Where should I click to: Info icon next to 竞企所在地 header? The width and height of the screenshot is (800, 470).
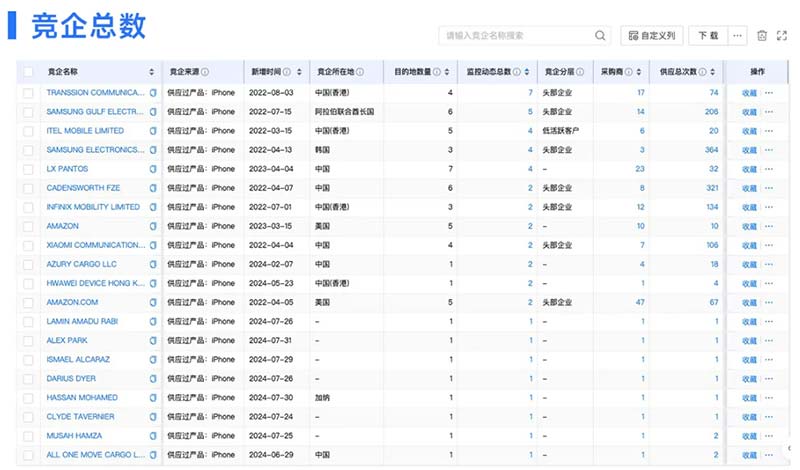click(360, 72)
